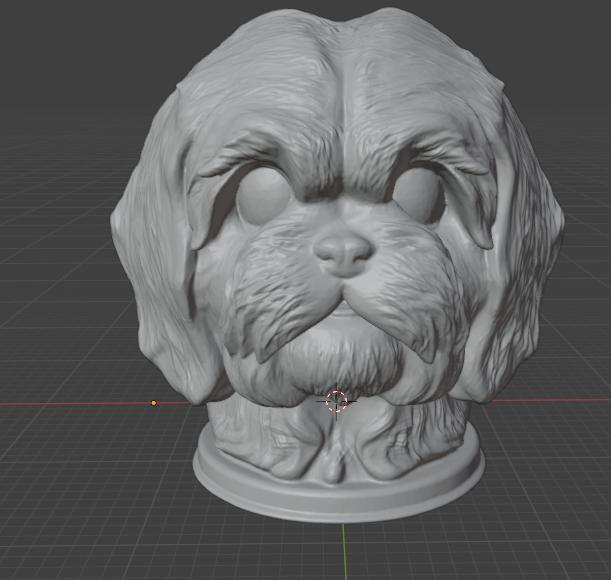This screenshot has height=580, width=611.
Task: Click the red-white 3D cursor under the chin
Action: (336, 401)
